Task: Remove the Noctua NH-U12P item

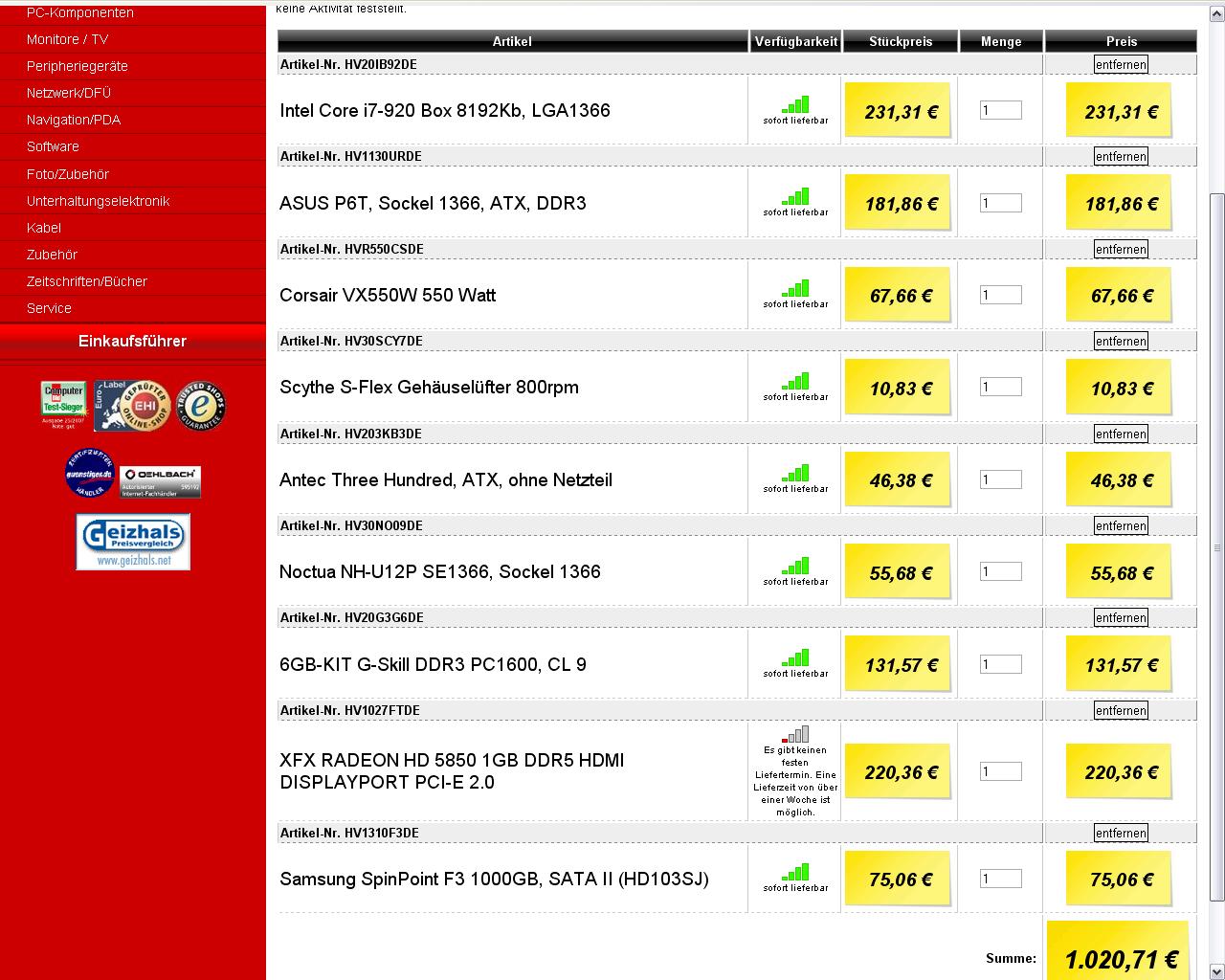Action: click(1121, 525)
